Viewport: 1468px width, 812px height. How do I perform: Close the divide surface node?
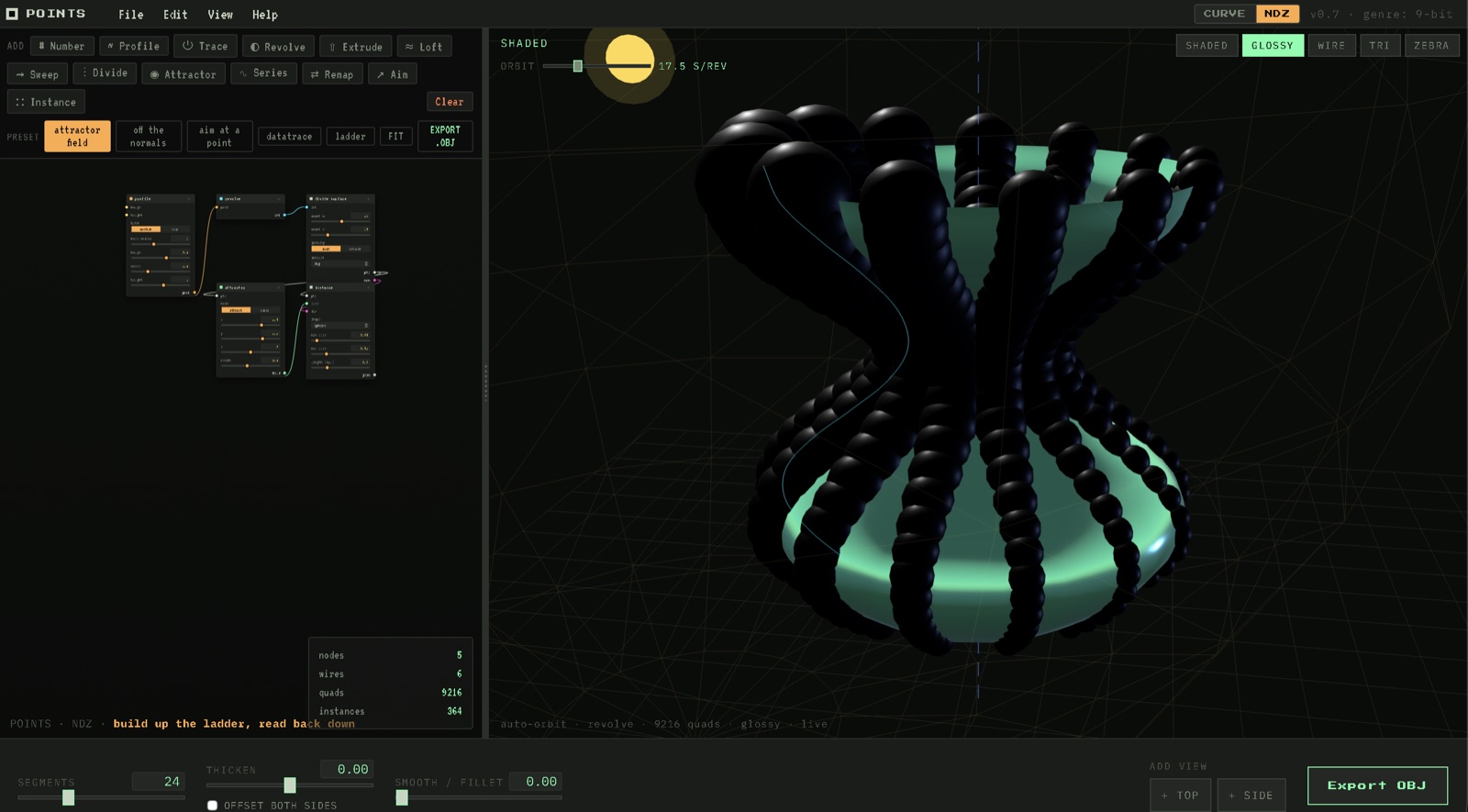pyautogui.click(x=369, y=199)
